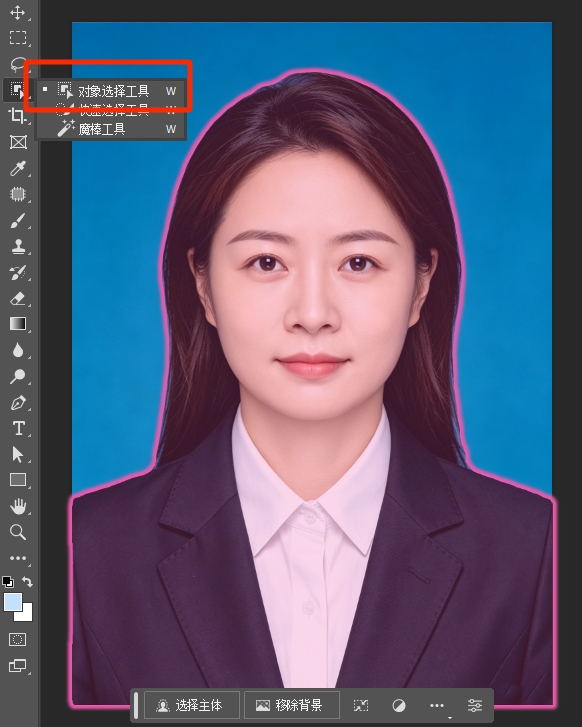Select the Zoom tool
The height and width of the screenshot is (727, 582).
coord(18,532)
